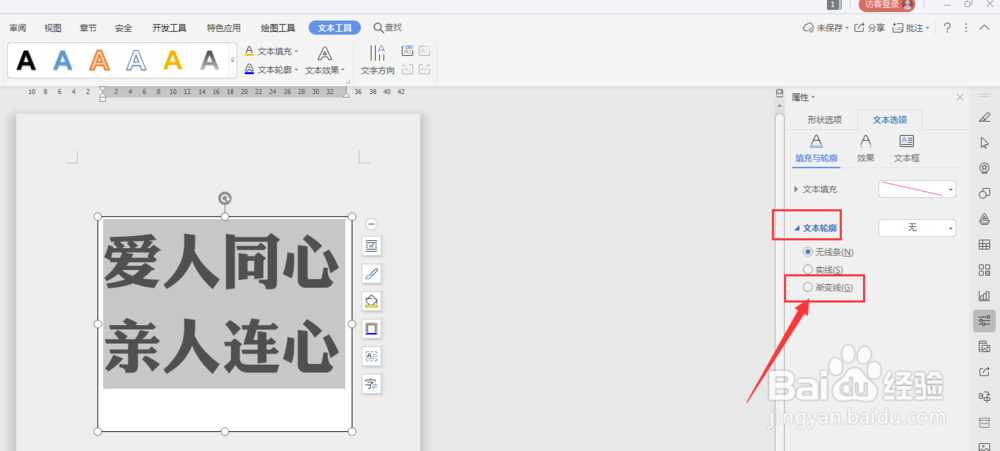Collapse the ribbon with the chevron
This screenshot has width=1000, height=451.
click(983, 27)
